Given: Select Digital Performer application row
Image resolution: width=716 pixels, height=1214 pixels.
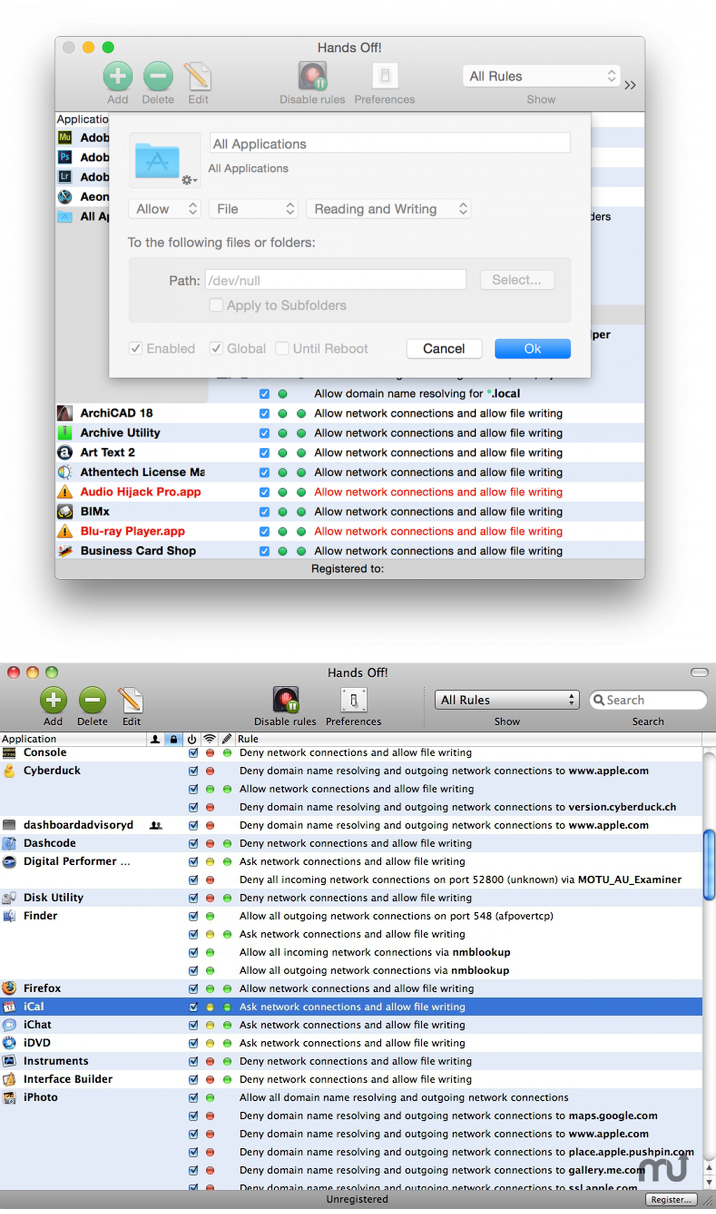Looking at the screenshot, I should [351, 862].
